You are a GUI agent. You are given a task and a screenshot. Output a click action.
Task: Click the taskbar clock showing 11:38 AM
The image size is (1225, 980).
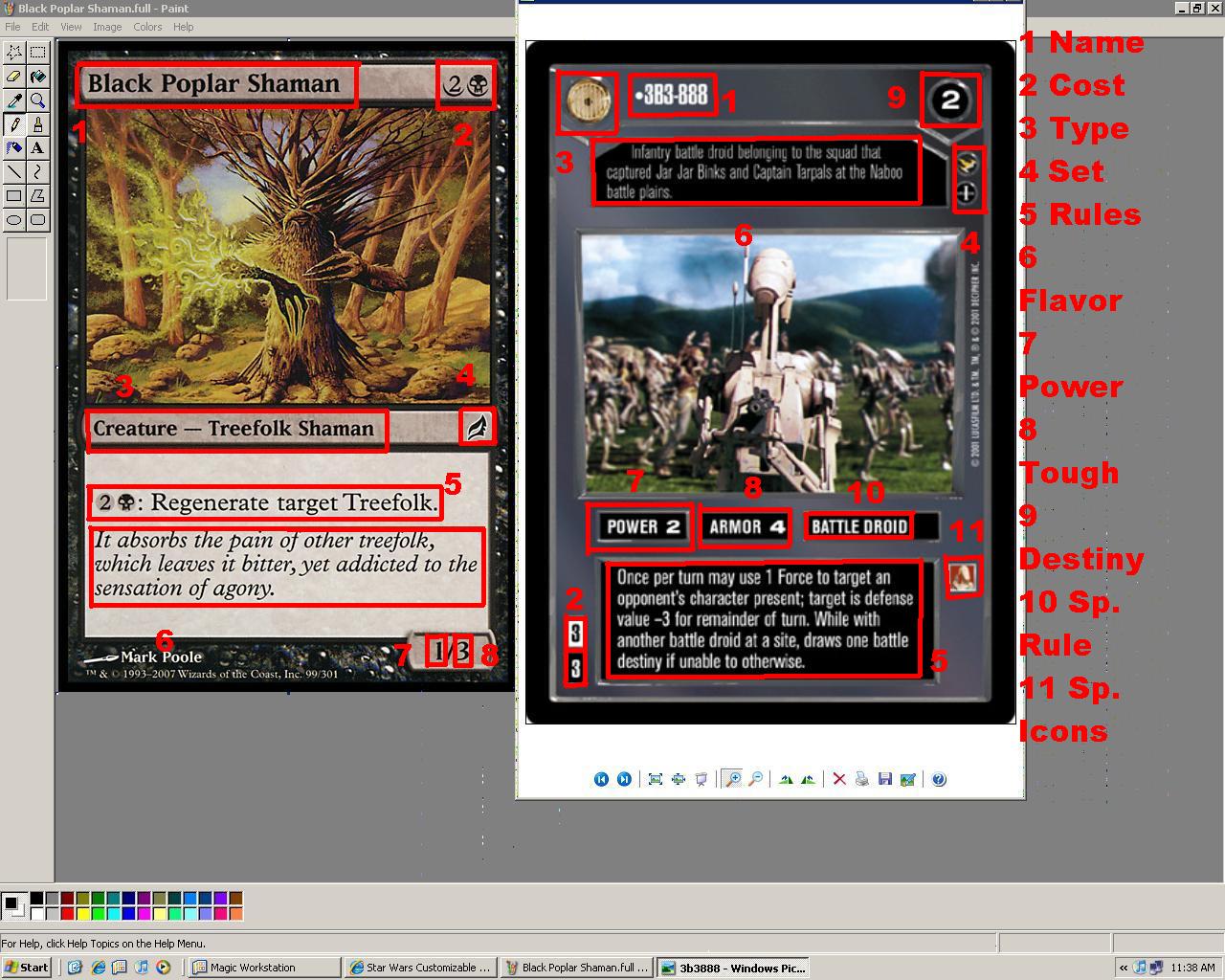click(1192, 968)
